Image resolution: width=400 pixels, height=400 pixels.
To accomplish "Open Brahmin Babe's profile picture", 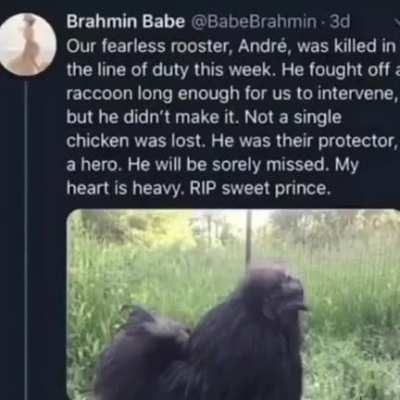I will 28,44.
